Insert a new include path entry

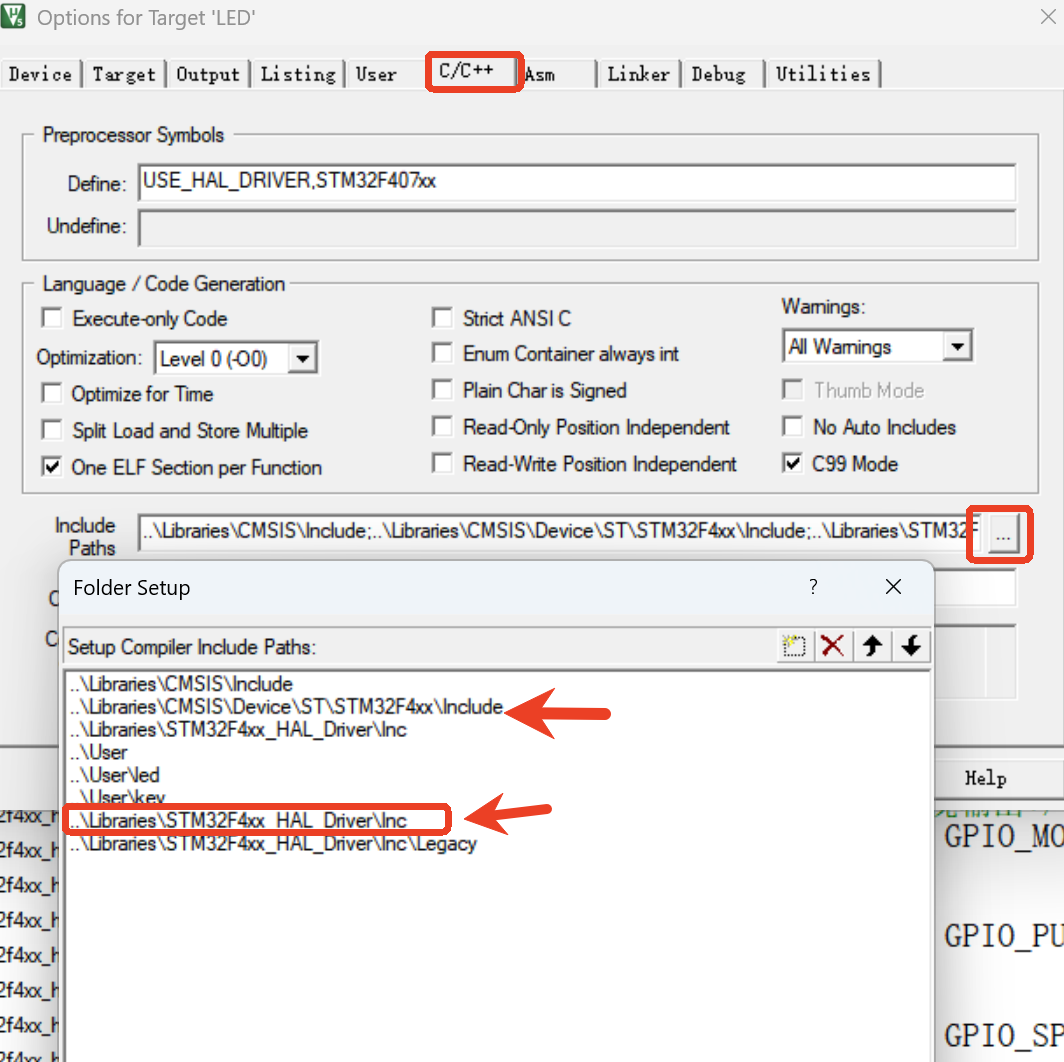click(x=794, y=646)
